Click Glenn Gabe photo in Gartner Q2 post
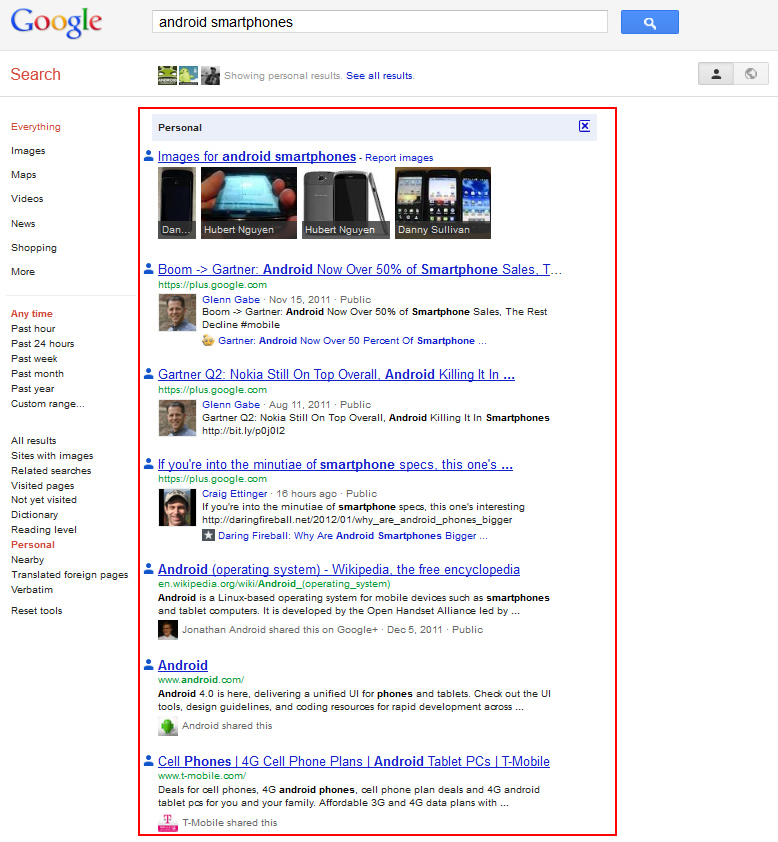This screenshot has width=778, height=842. click(x=177, y=418)
